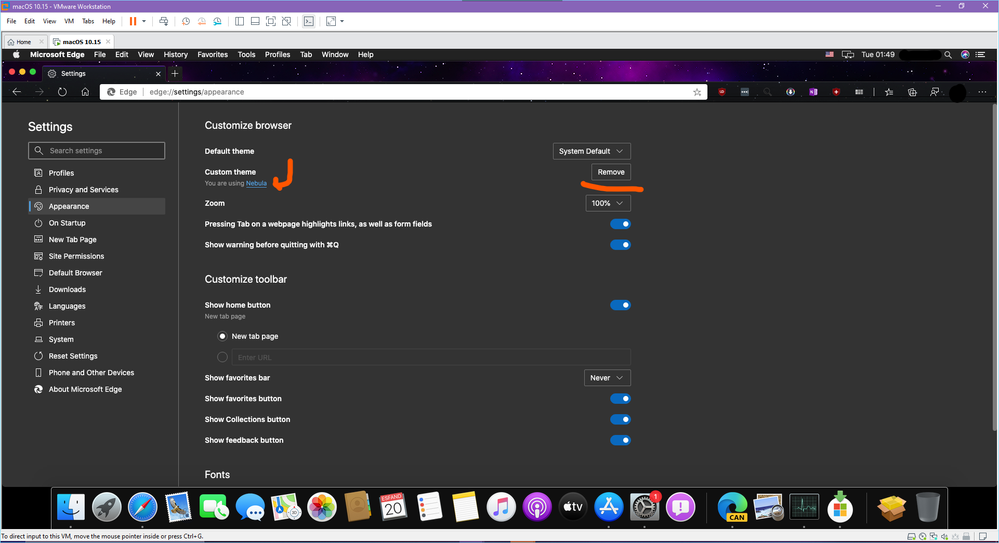999x543 pixels.
Task: Open the Trash in the Dock
Action: coord(928,507)
